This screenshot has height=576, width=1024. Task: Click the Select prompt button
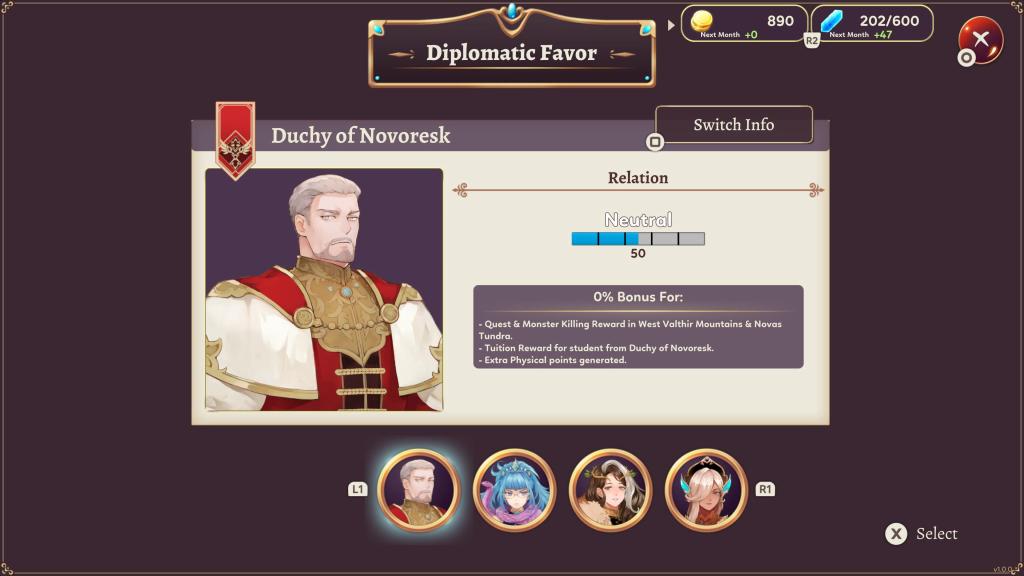(x=921, y=534)
